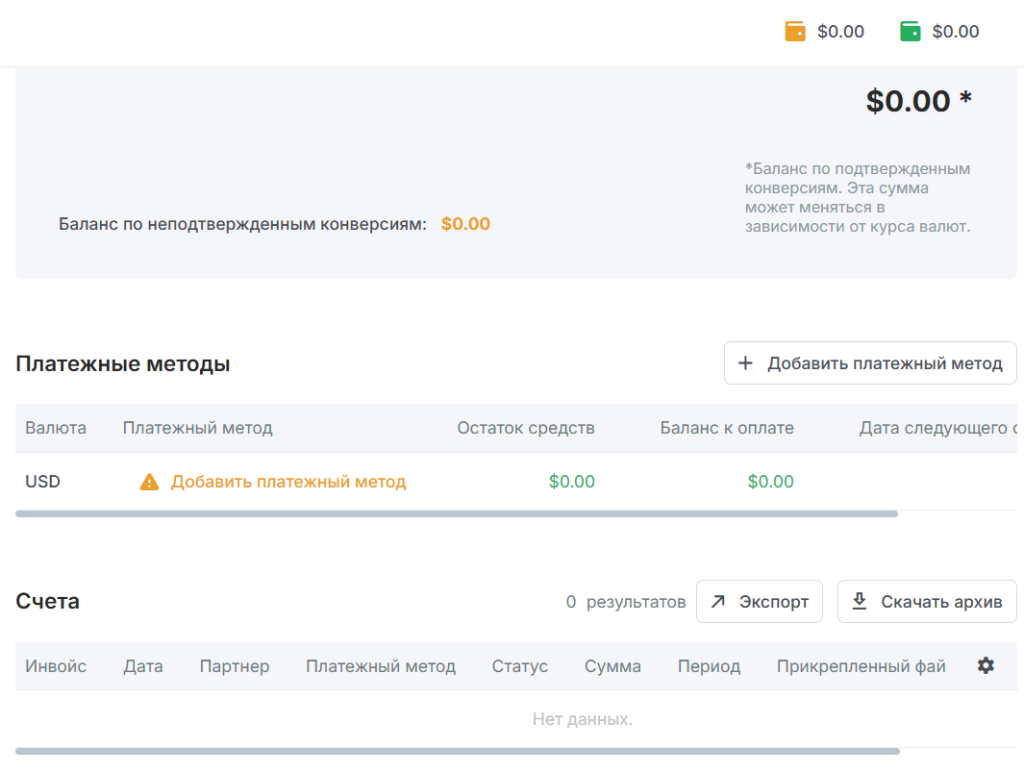This screenshot has width=1024, height=773.
Task: Click the green wallet icon
Action: (910, 32)
